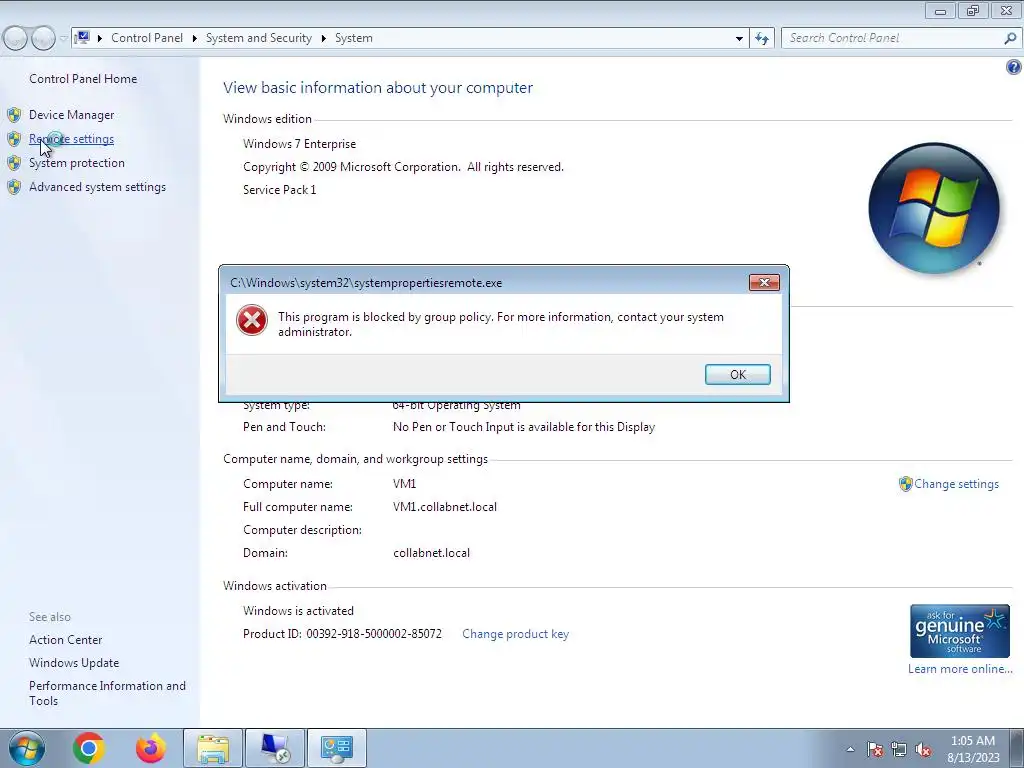
Task: Click the Service Pack 1 text
Action: (x=280, y=190)
